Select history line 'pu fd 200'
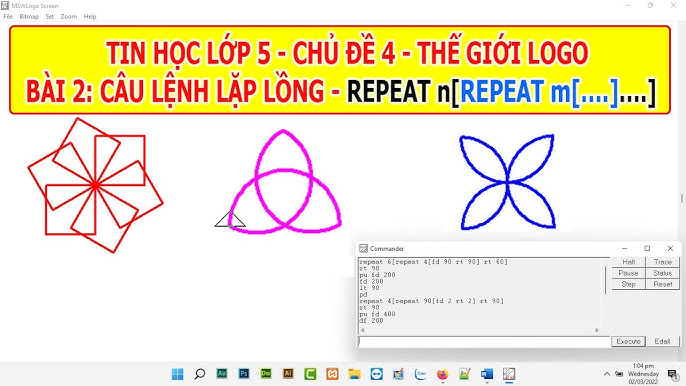 [x=377, y=275]
